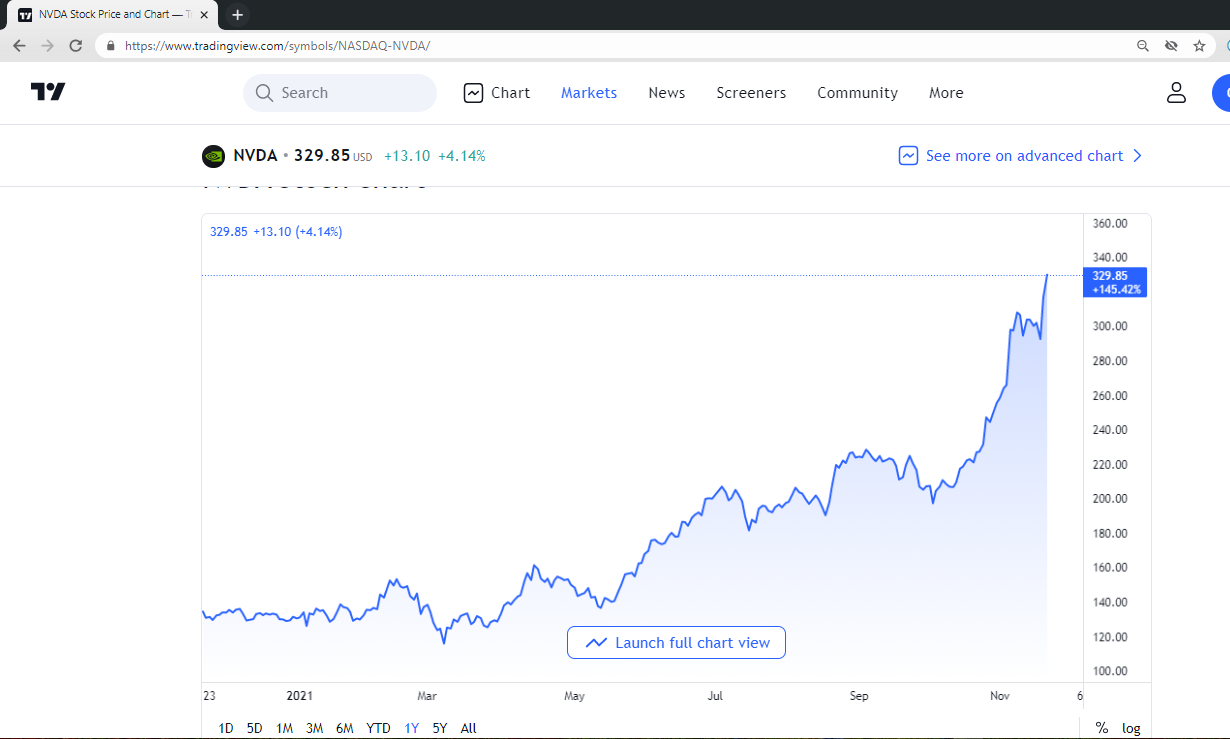
Task: Click the May date axis label
Action: coord(574,695)
